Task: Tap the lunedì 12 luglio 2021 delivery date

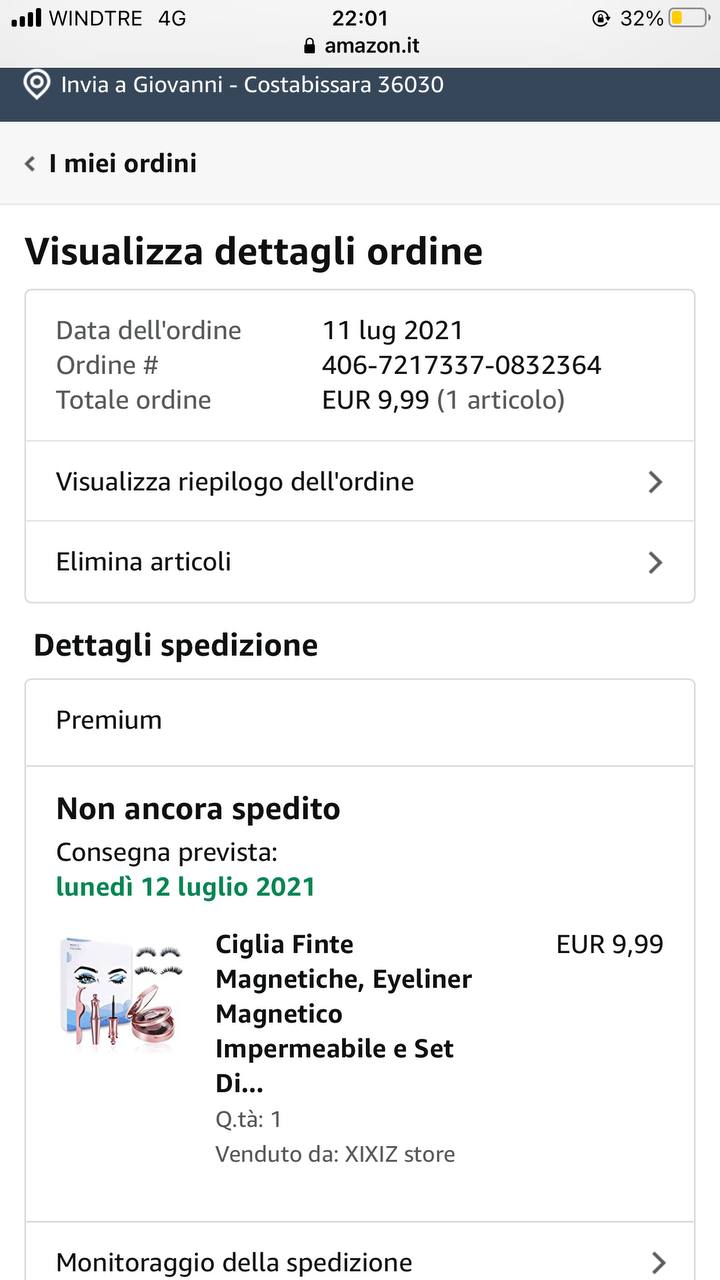Action: [185, 887]
